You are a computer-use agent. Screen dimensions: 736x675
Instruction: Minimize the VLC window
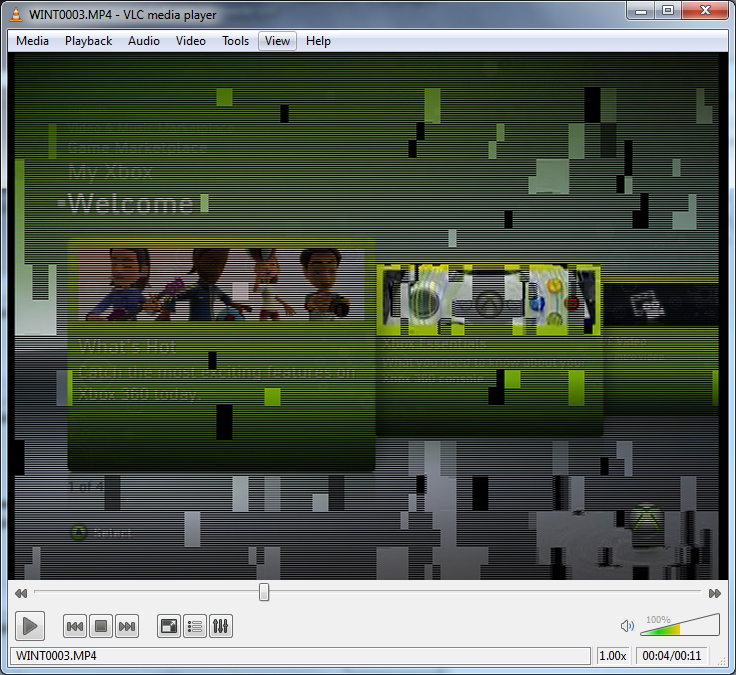click(x=641, y=11)
